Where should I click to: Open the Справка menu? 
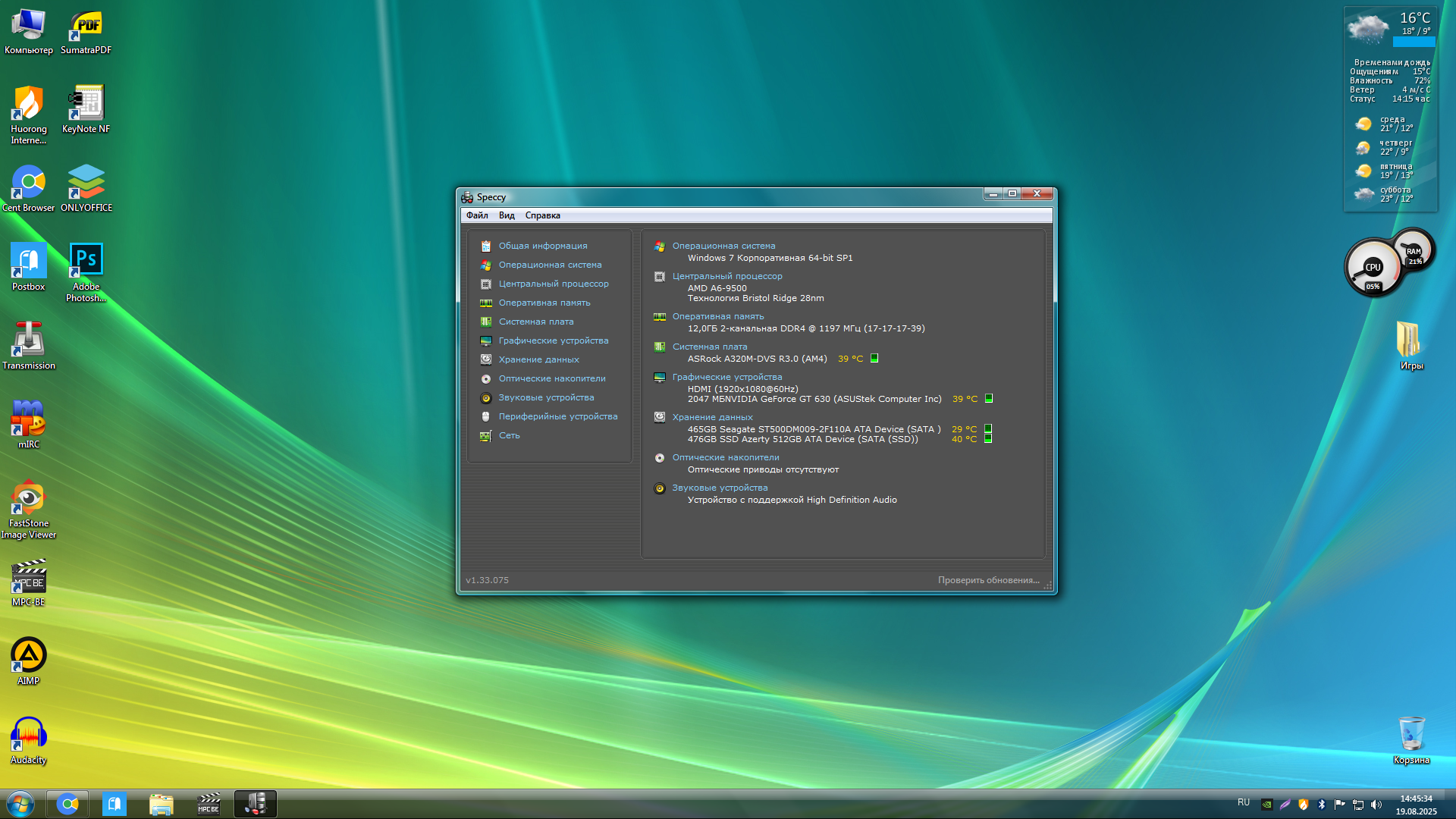click(x=542, y=215)
